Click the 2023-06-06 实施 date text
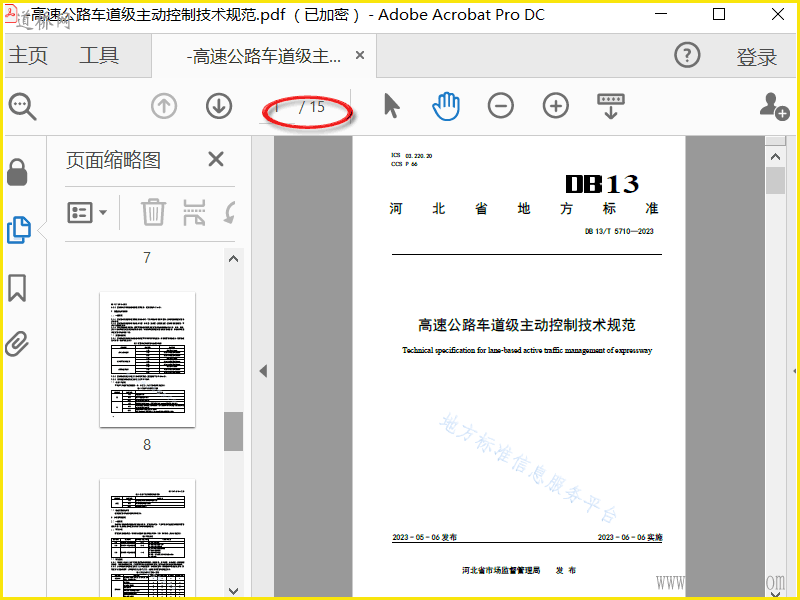The width and height of the screenshot is (800, 600). (x=630, y=537)
